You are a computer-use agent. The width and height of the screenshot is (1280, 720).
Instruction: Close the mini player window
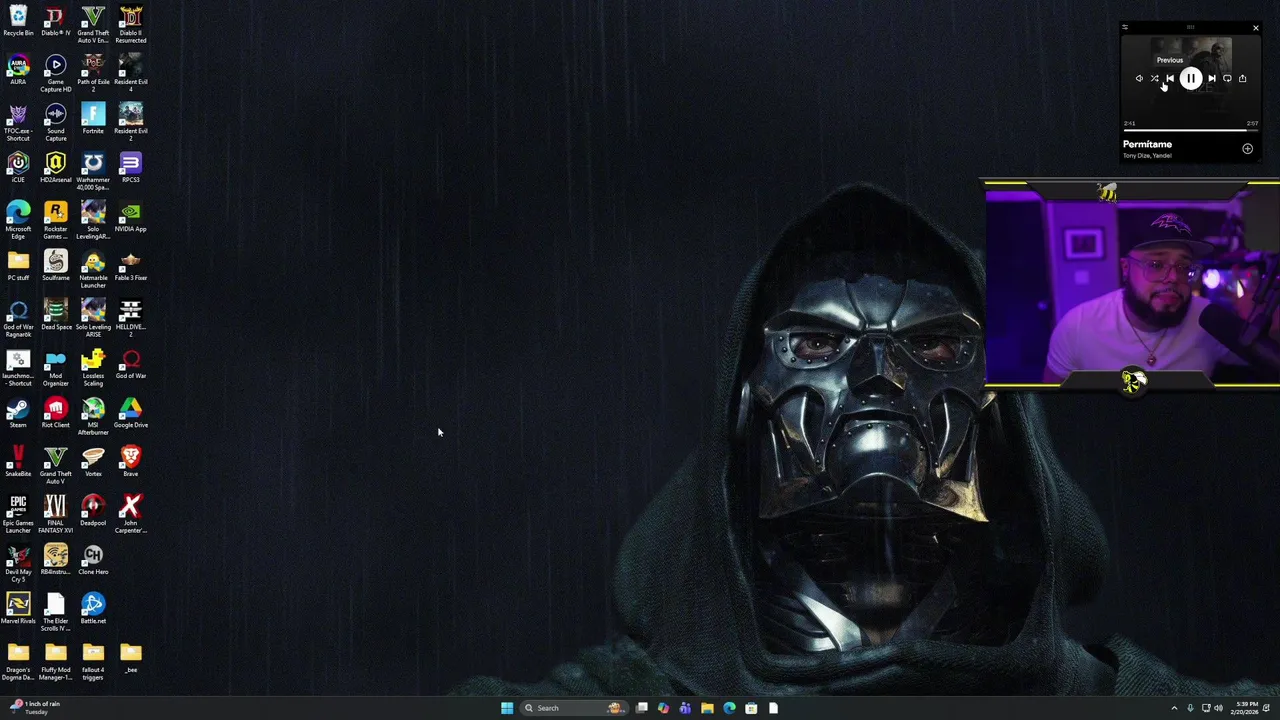tap(1256, 28)
